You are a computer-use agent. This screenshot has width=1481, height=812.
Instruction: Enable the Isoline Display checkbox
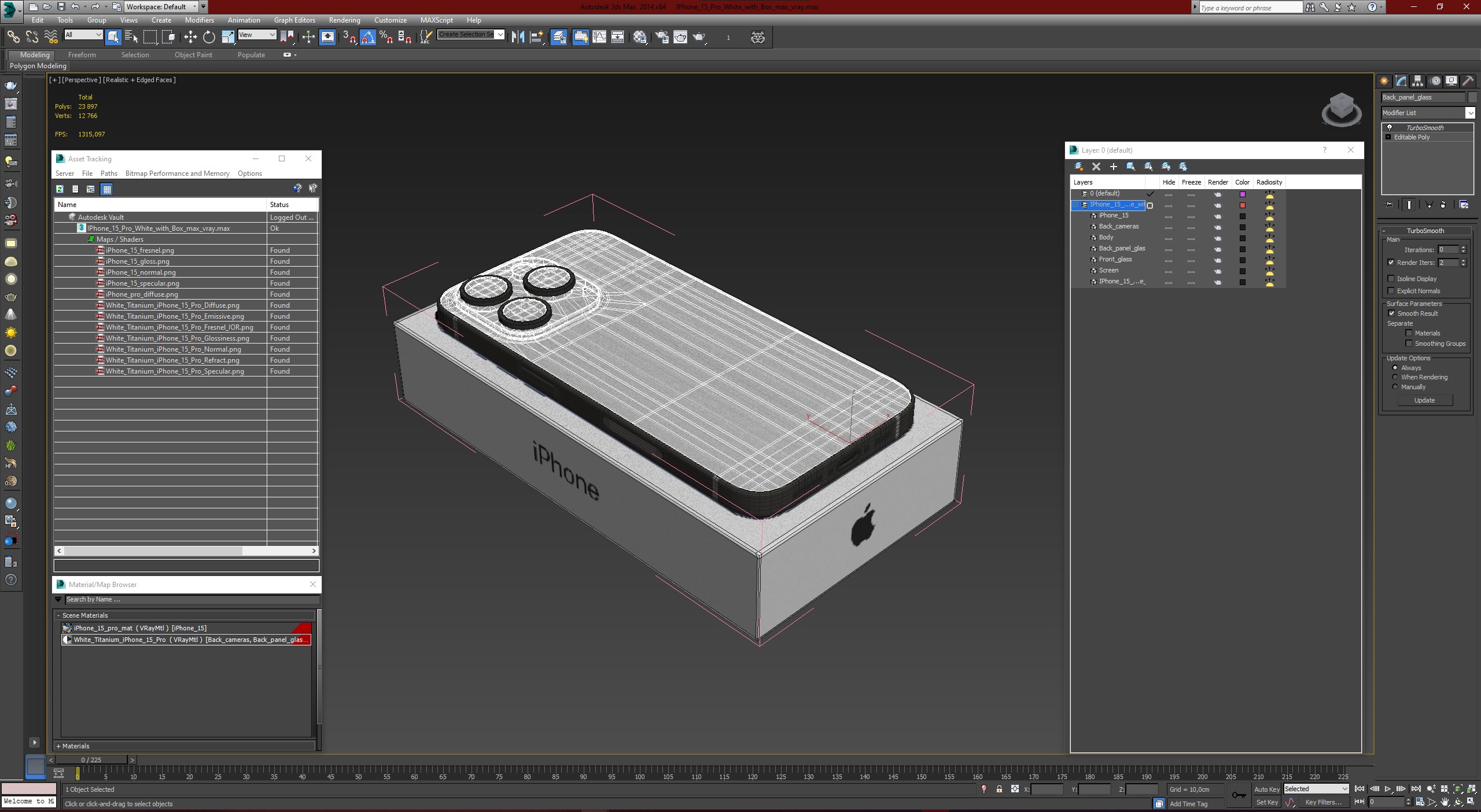[1391, 279]
